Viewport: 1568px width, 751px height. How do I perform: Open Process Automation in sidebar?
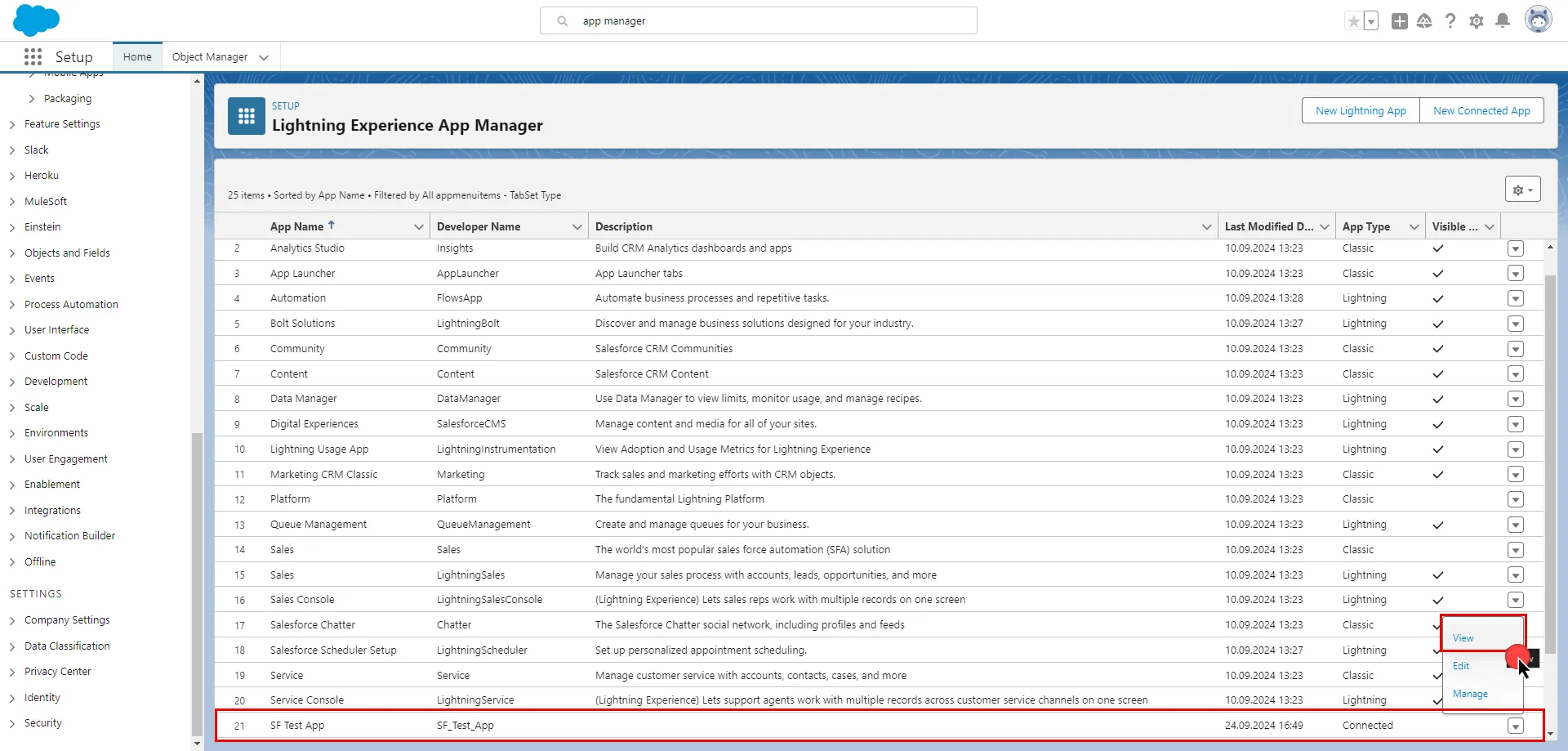(x=71, y=305)
